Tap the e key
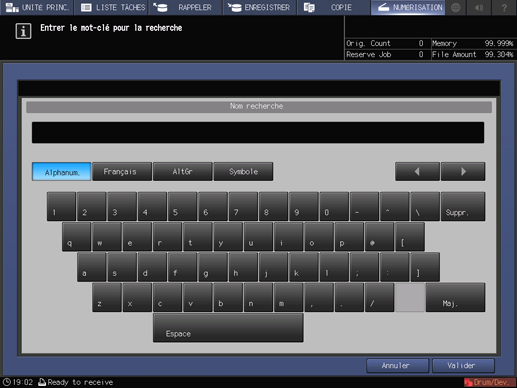 [137, 237]
